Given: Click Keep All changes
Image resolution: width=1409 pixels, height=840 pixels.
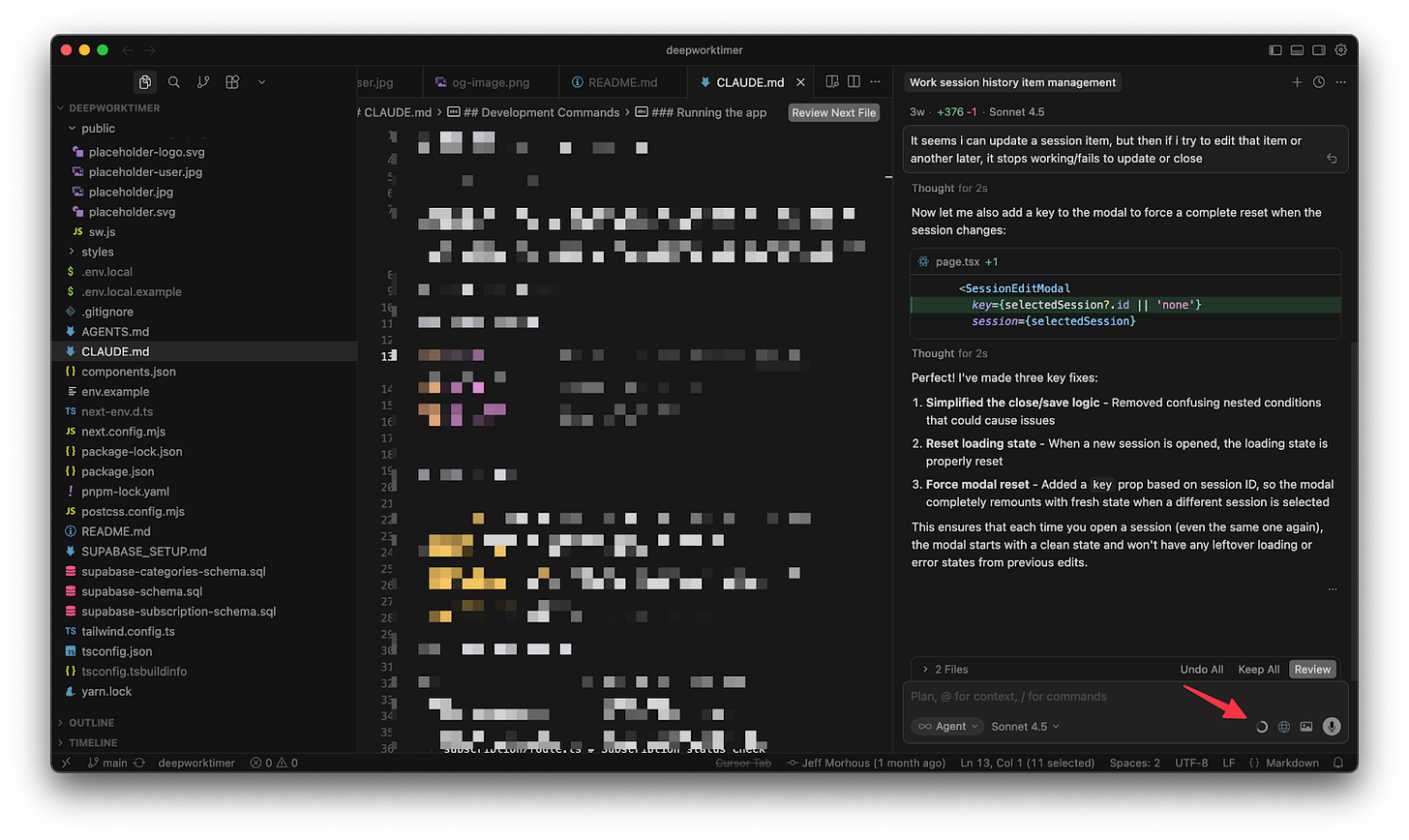Looking at the screenshot, I should pos(1258,670).
